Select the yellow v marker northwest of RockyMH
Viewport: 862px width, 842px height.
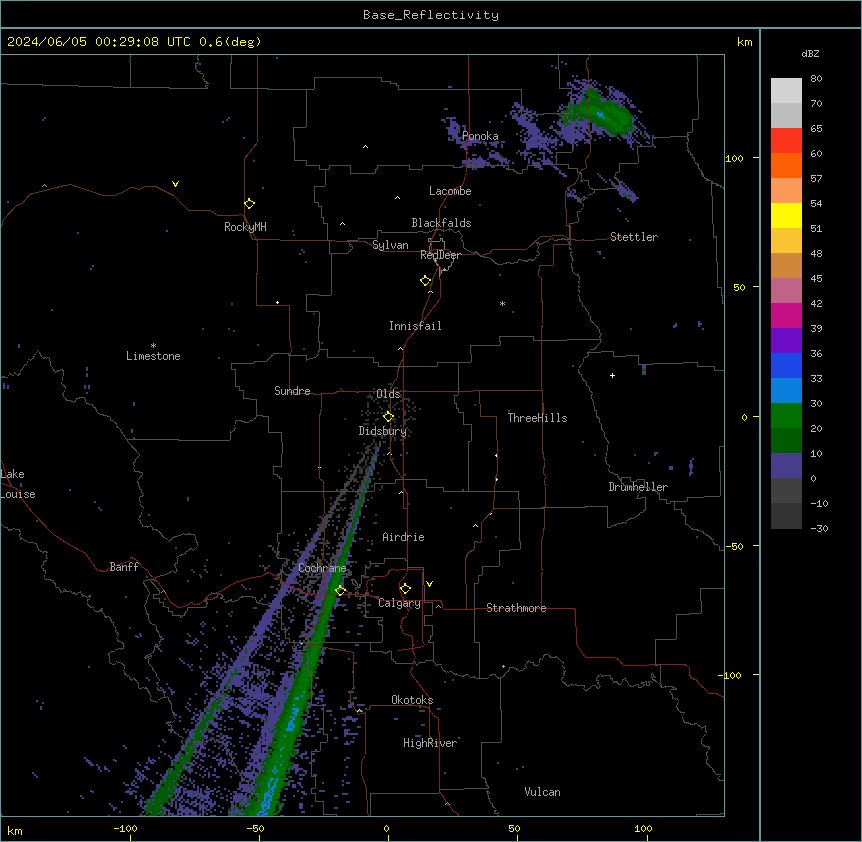pos(175,184)
